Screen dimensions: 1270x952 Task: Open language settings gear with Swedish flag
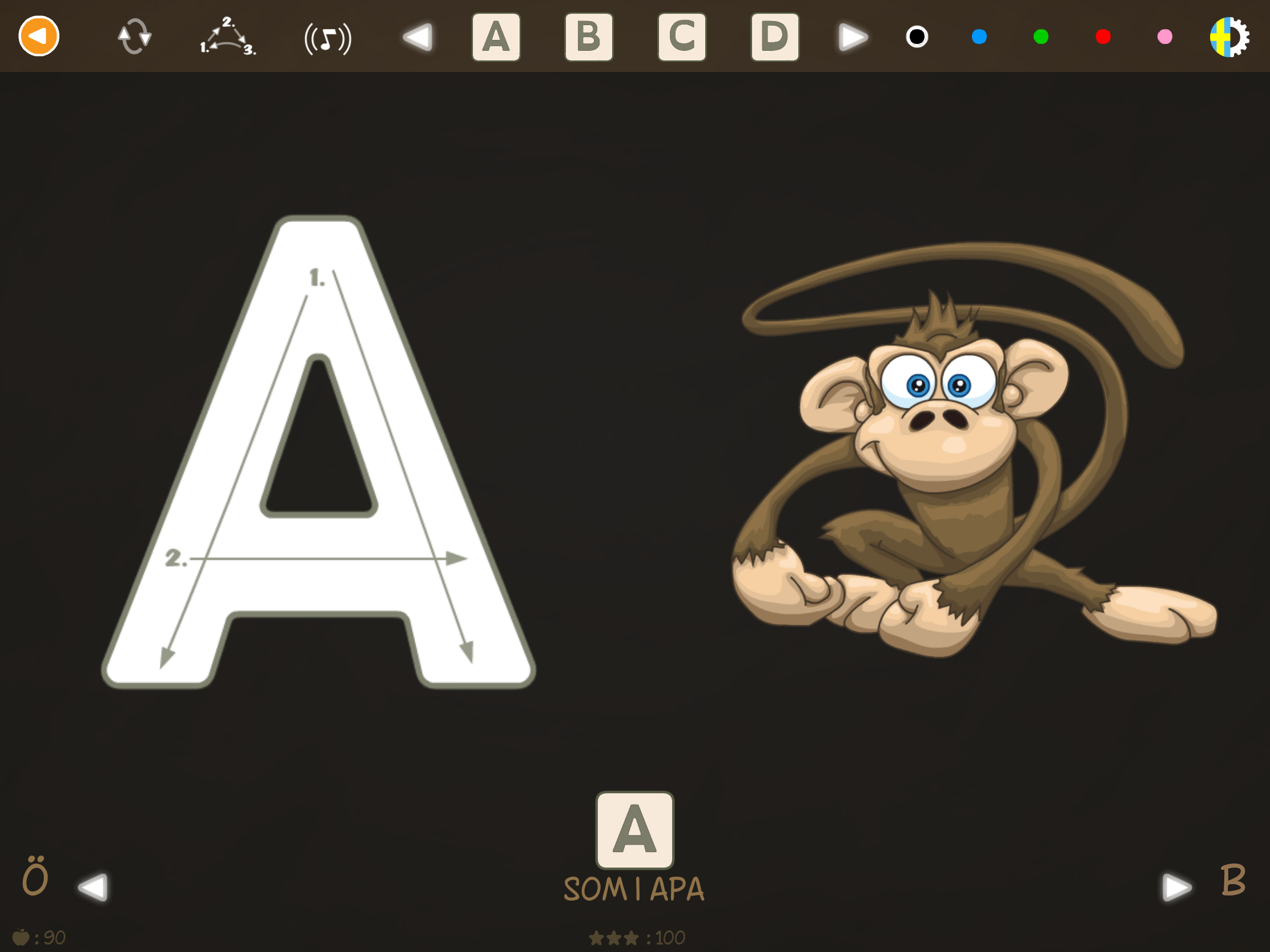[x=1229, y=37]
